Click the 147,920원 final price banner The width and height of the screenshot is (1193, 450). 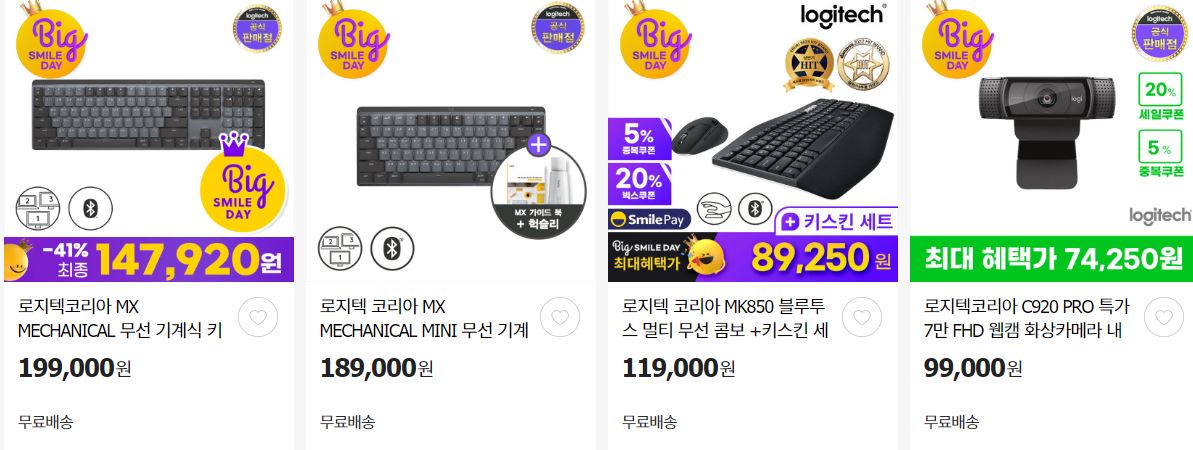pos(148,260)
